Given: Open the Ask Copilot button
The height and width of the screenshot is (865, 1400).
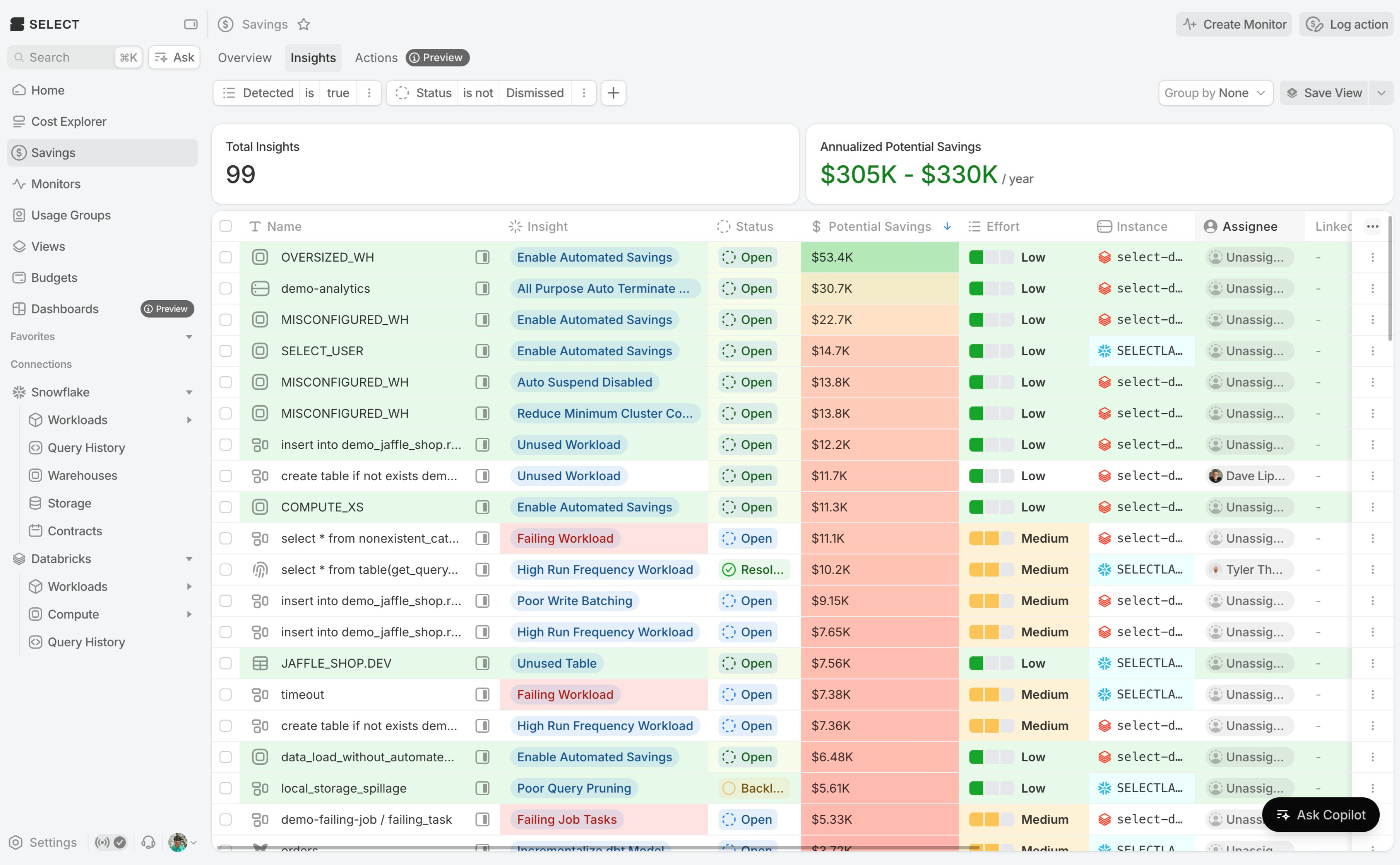Looking at the screenshot, I should [x=1321, y=815].
